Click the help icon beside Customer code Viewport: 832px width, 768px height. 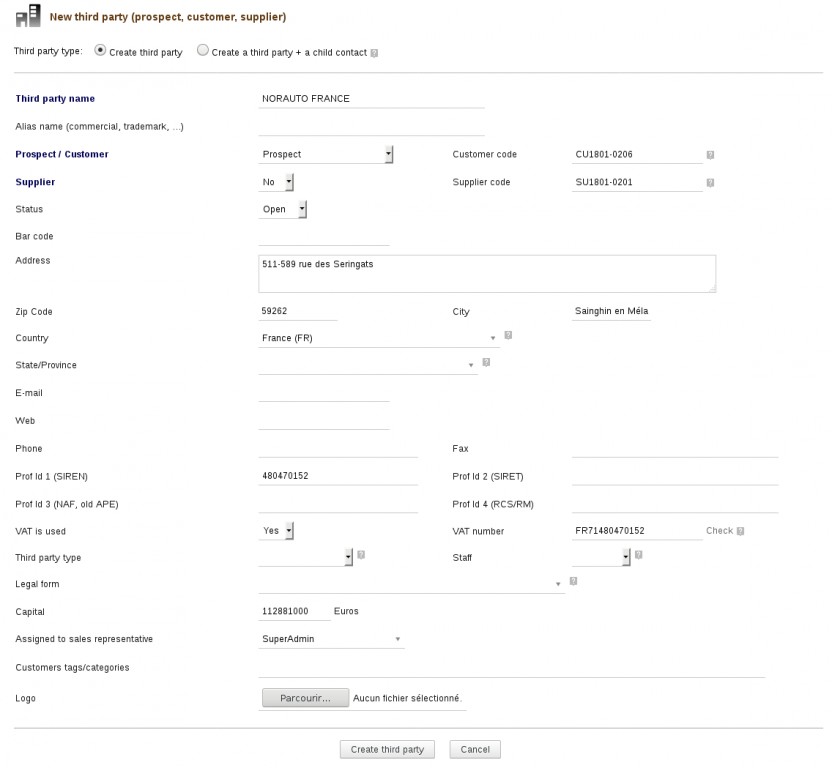click(x=710, y=155)
